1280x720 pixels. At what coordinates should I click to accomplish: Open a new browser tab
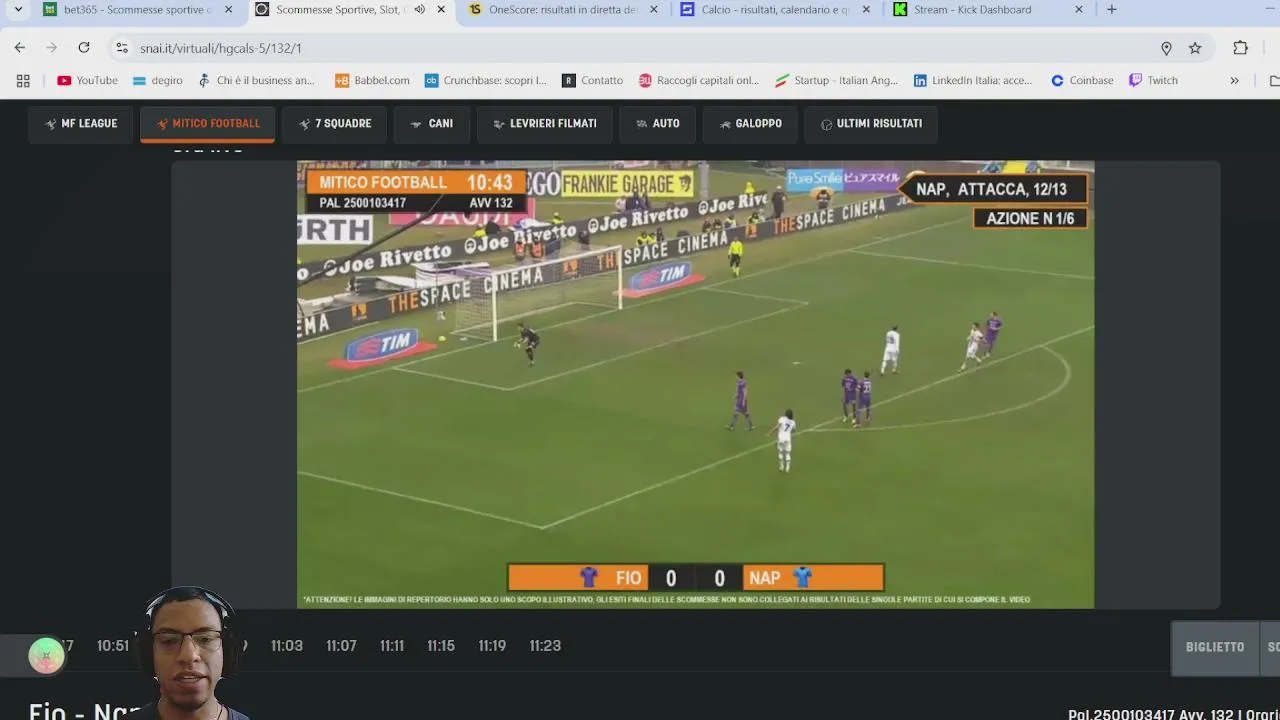click(1111, 9)
